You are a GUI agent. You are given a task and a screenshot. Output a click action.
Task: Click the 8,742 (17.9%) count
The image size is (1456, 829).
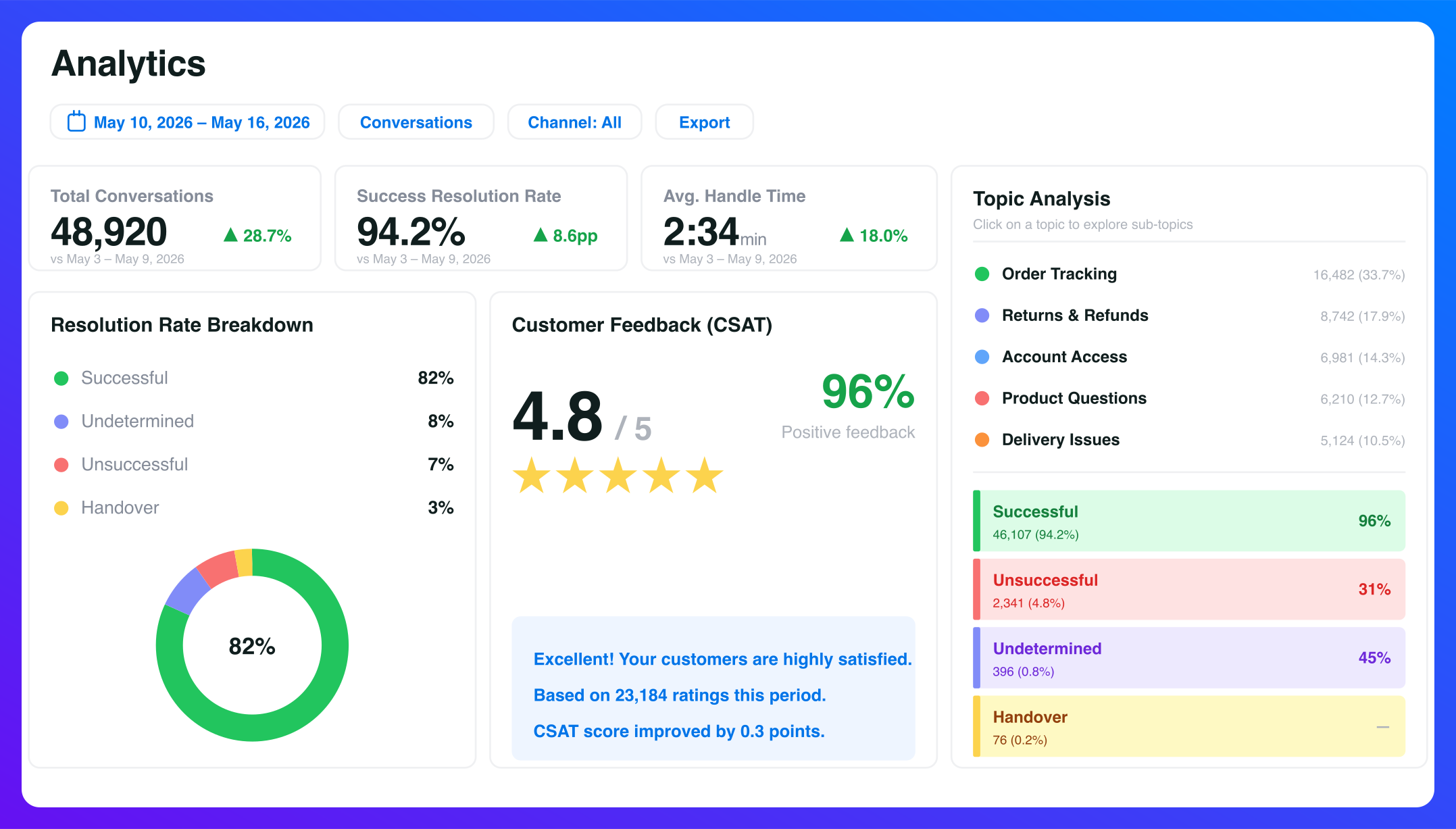point(1362,316)
